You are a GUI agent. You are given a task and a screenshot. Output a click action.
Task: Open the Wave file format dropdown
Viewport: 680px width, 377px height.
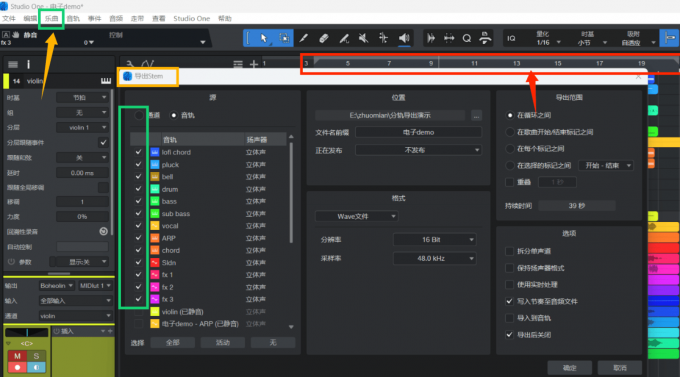pos(357,216)
